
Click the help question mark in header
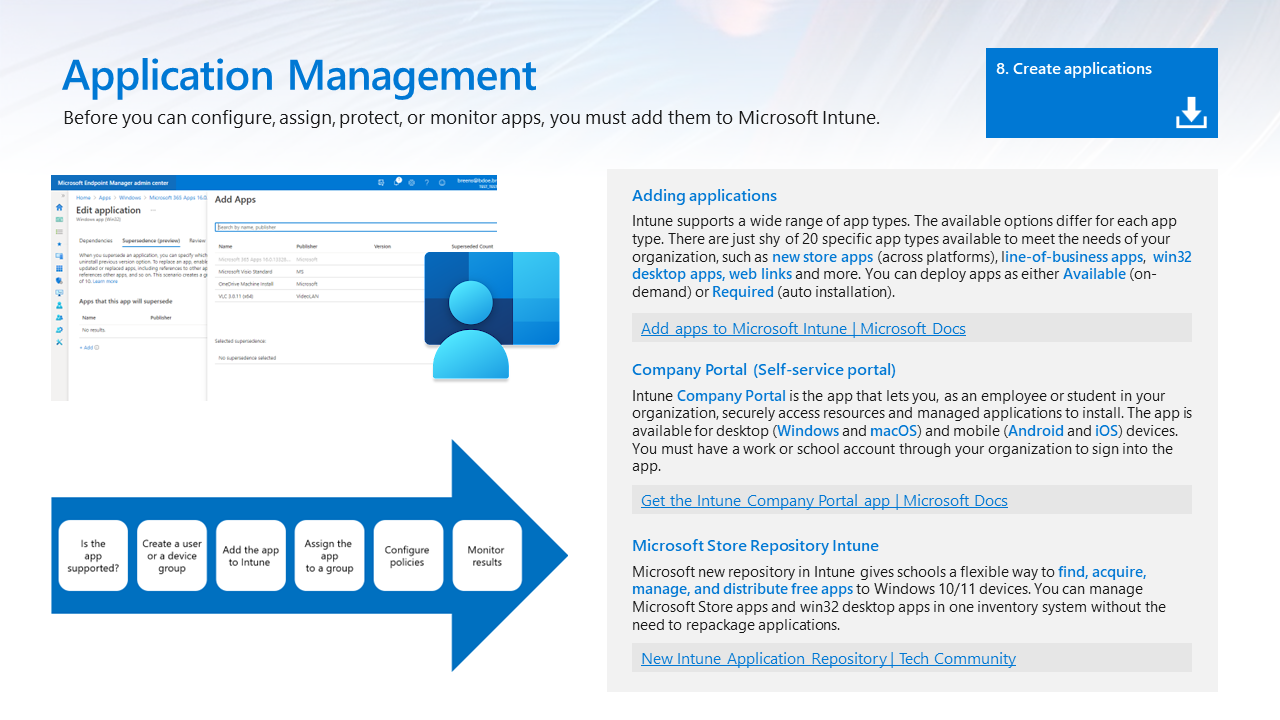coord(427,183)
